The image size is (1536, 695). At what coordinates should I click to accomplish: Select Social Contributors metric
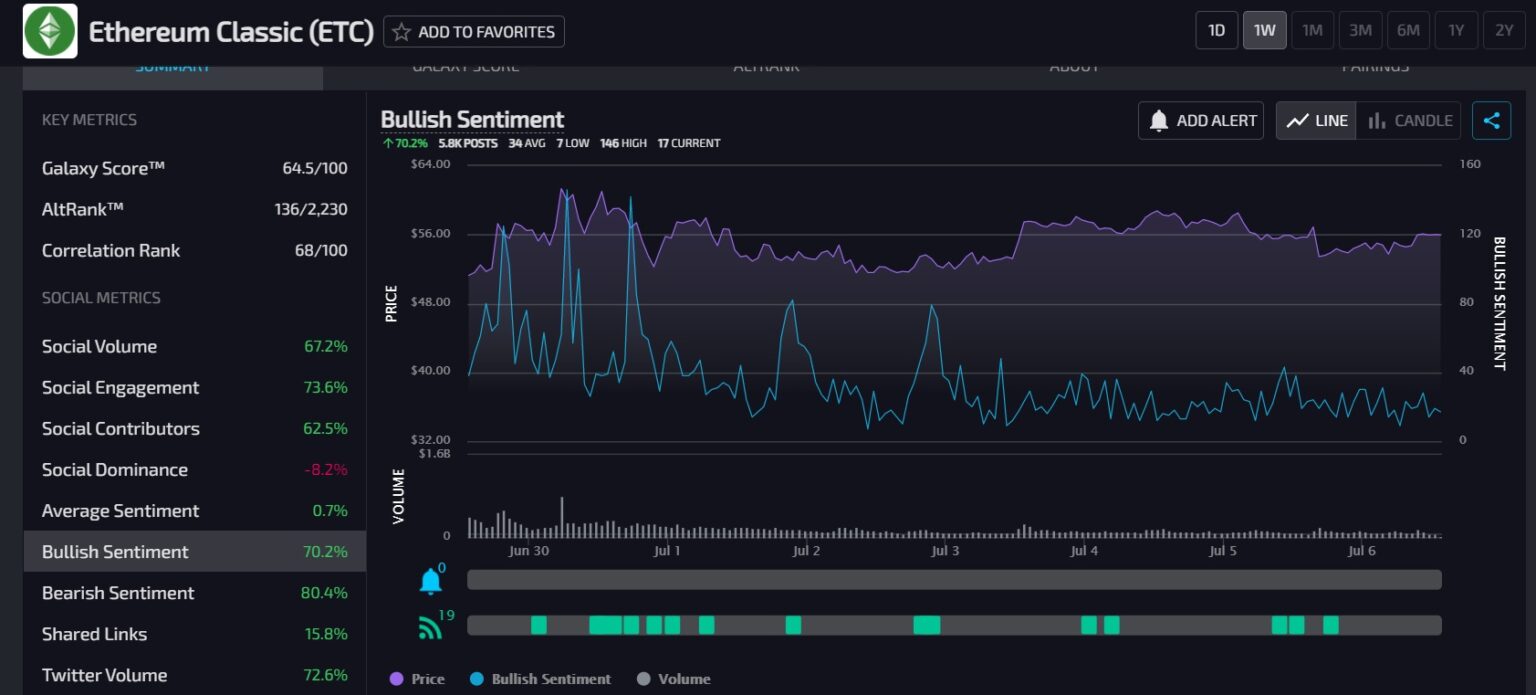[x=195, y=428]
